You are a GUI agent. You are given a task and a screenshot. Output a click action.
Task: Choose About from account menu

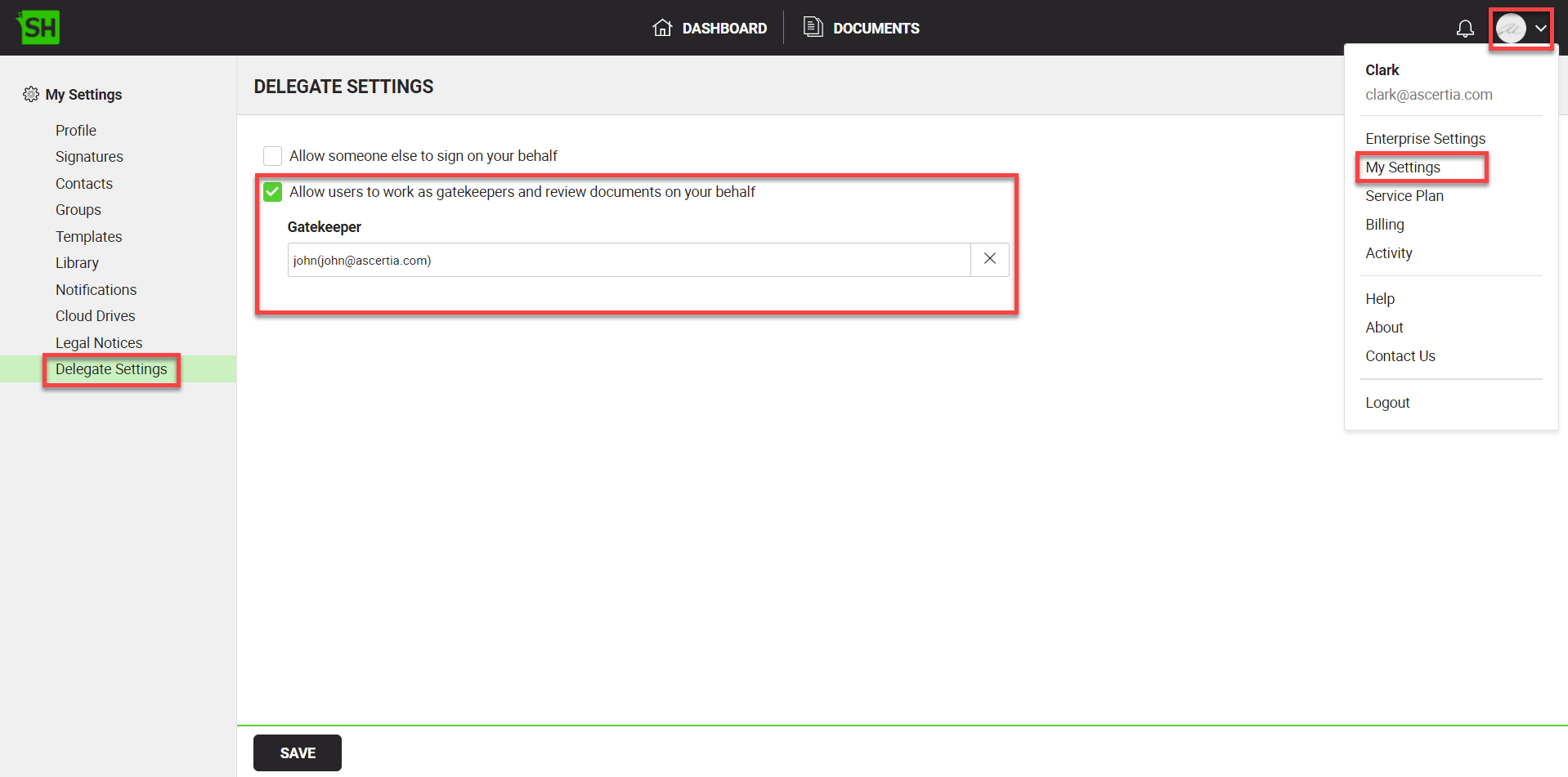coord(1384,328)
